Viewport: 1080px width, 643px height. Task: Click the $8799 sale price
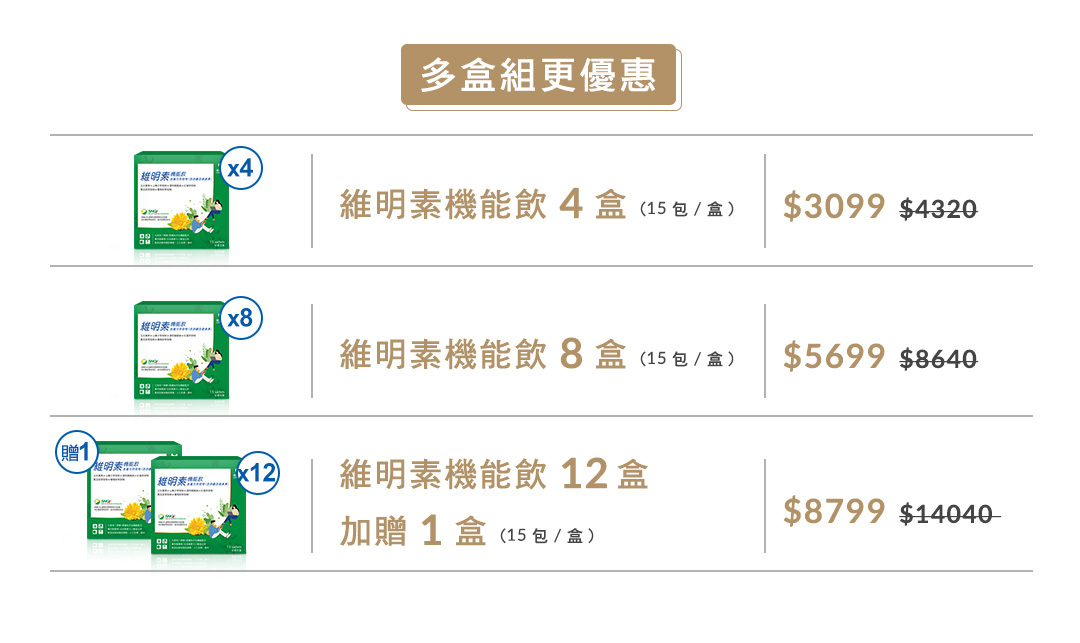834,512
